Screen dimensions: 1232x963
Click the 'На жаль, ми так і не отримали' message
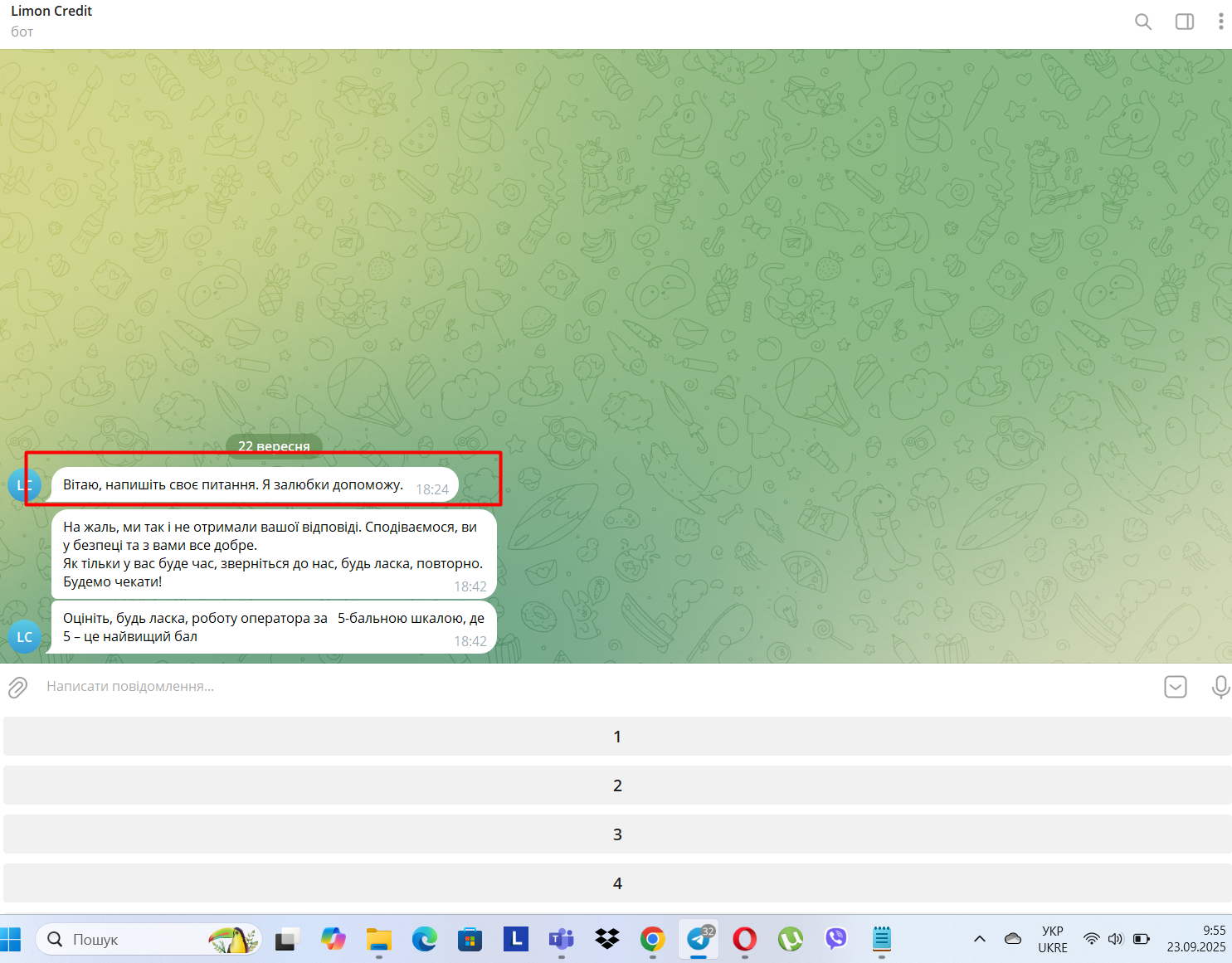pos(274,554)
